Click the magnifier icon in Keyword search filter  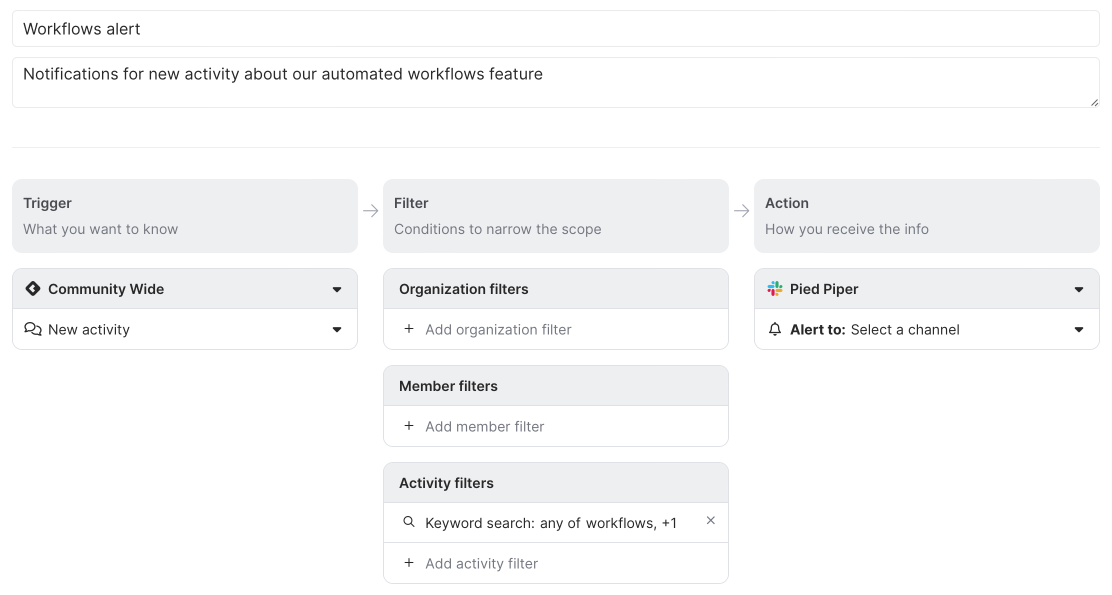pyautogui.click(x=409, y=522)
